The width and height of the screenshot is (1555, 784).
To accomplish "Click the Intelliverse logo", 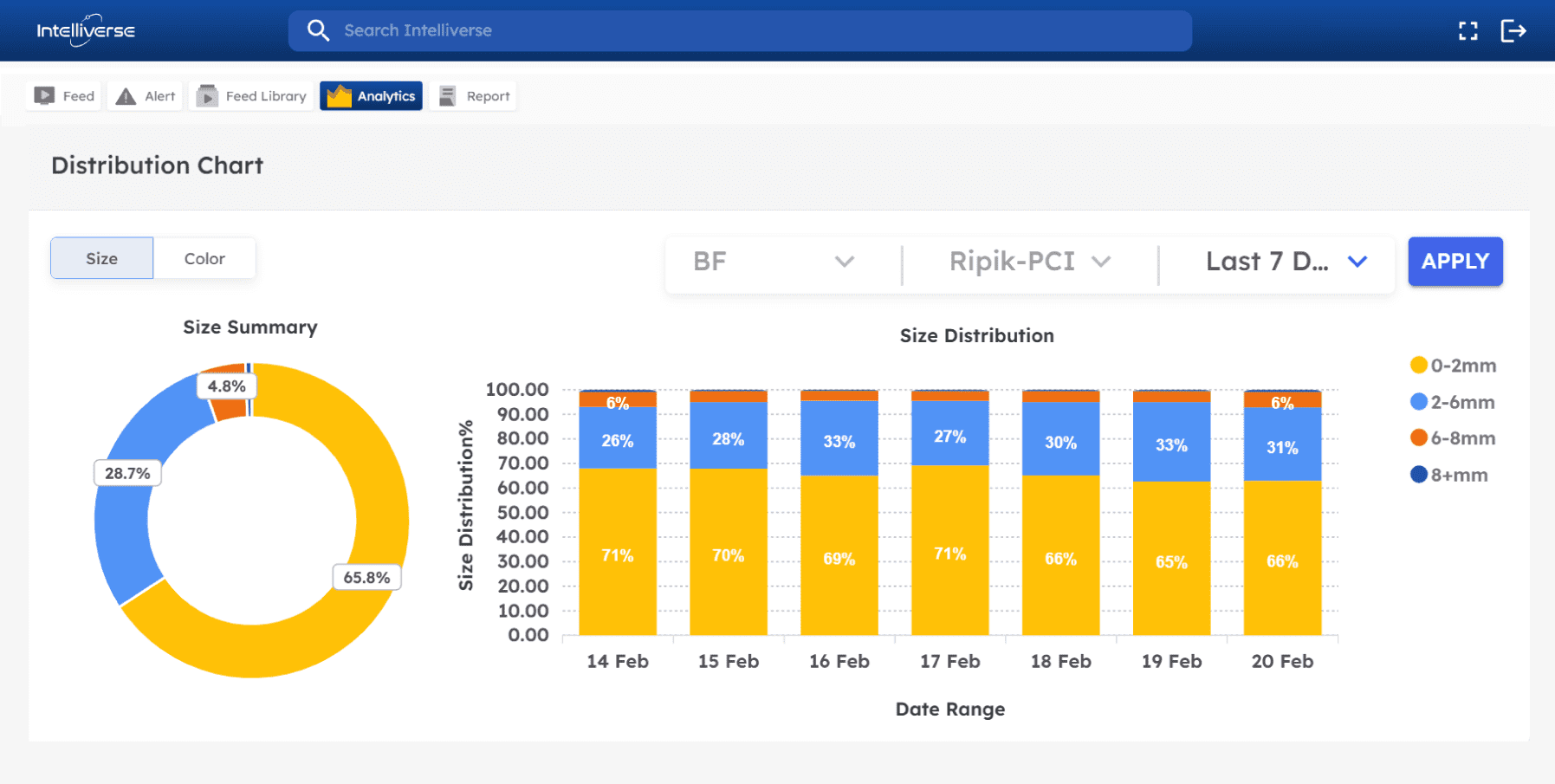I will coord(86,31).
